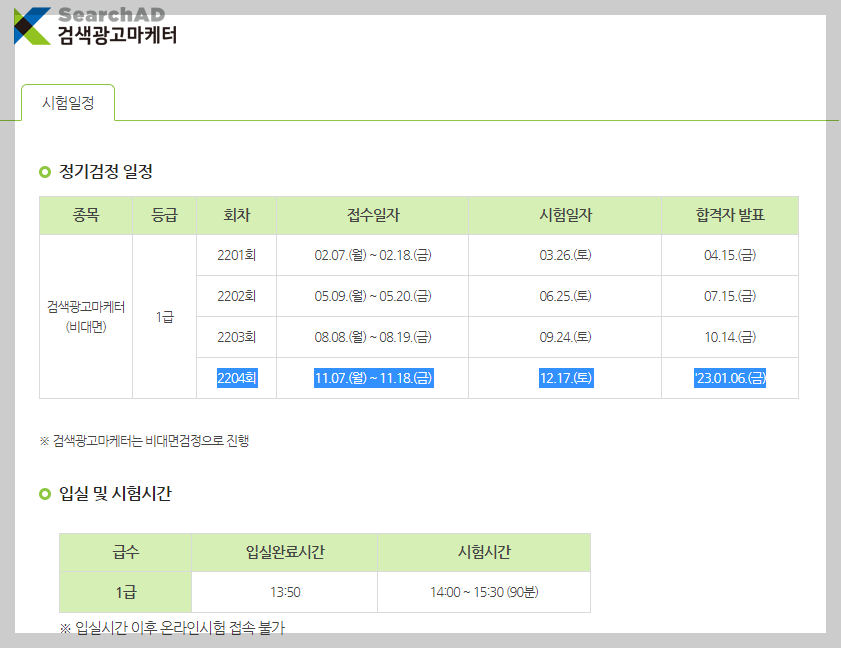The height and width of the screenshot is (648, 841).
Task: Click registration dates 08.08.(월) ~ 08.19.(금)
Action: point(373,337)
